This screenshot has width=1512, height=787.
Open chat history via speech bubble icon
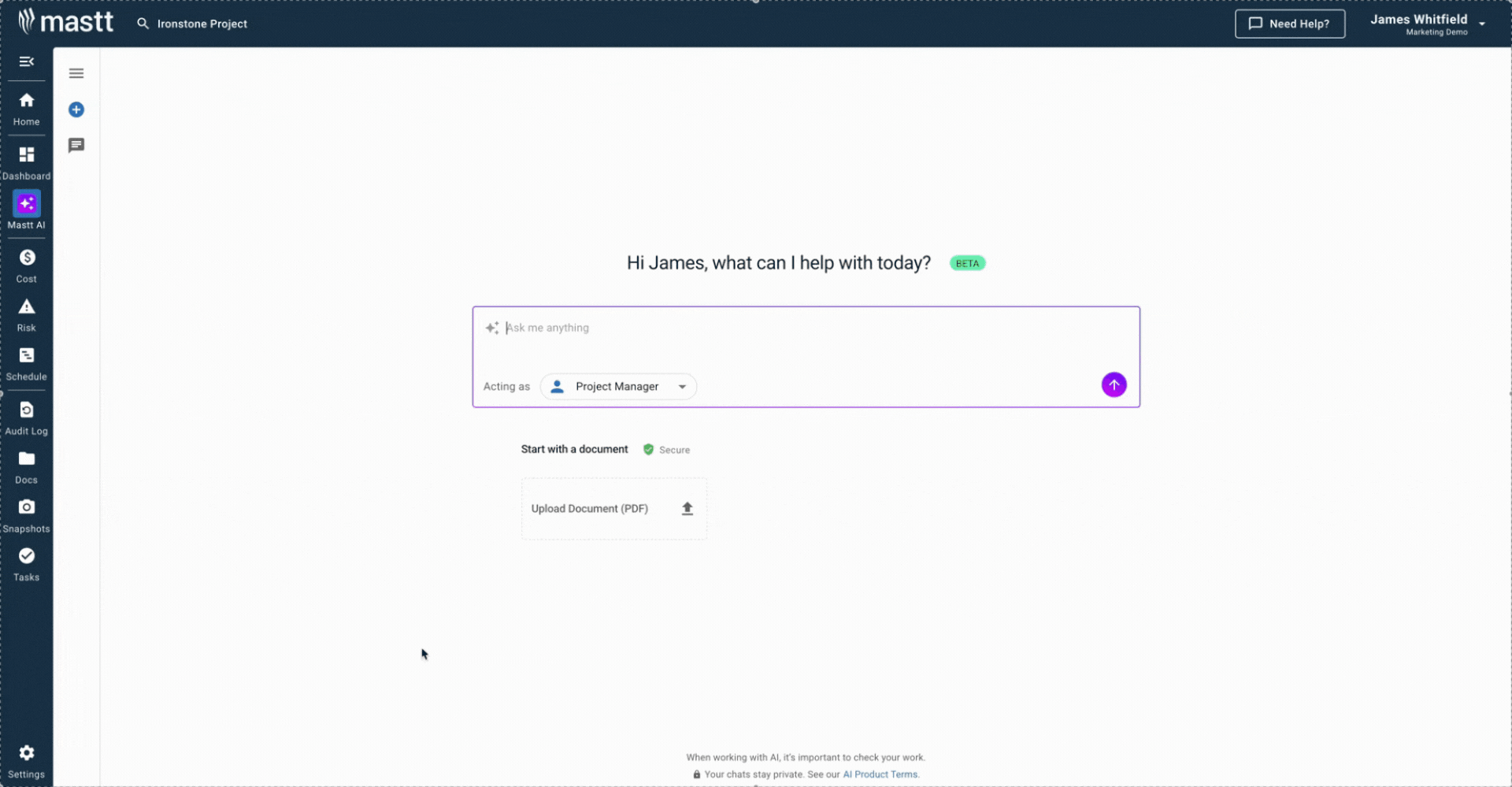coord(76,145)
